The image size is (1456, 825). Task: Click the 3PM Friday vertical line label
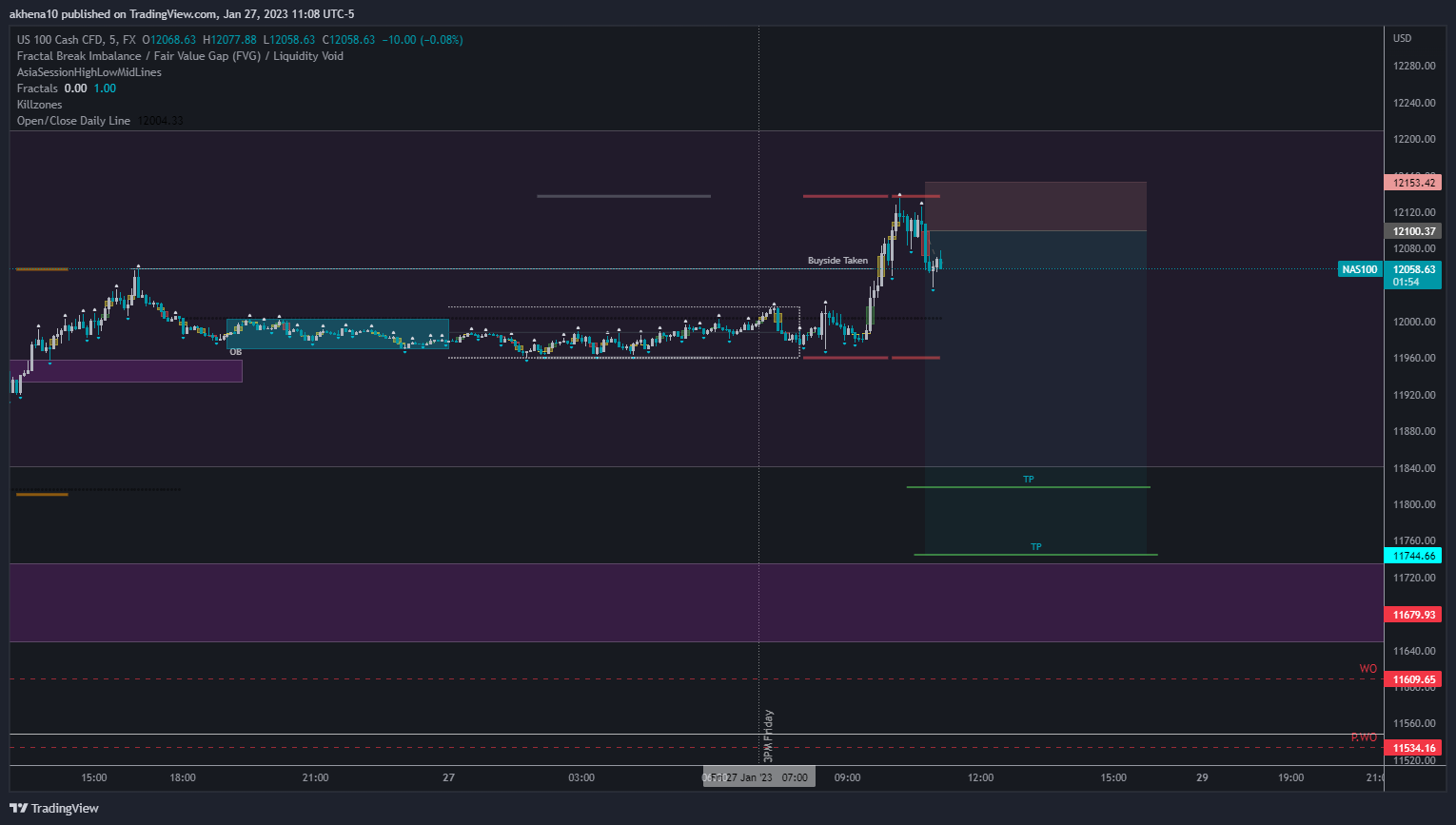pyautogui.click(x=769, y=736)
